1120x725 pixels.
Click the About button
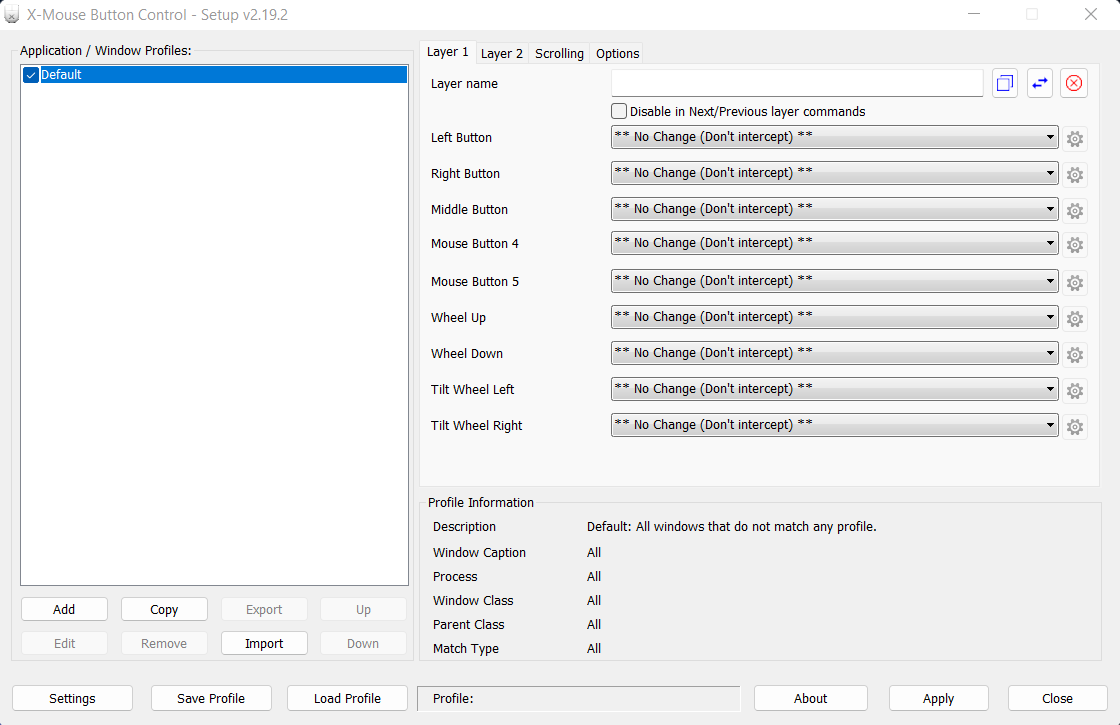pos(811,699)
